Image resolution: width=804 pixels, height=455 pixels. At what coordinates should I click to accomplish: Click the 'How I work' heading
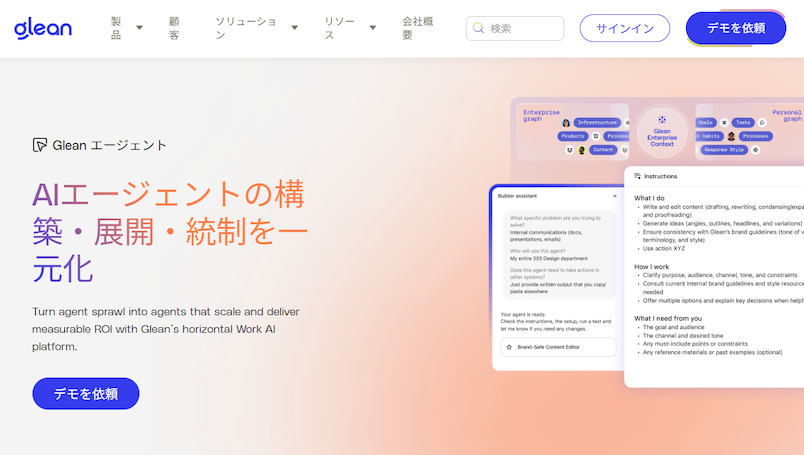(x=651, y=267)
